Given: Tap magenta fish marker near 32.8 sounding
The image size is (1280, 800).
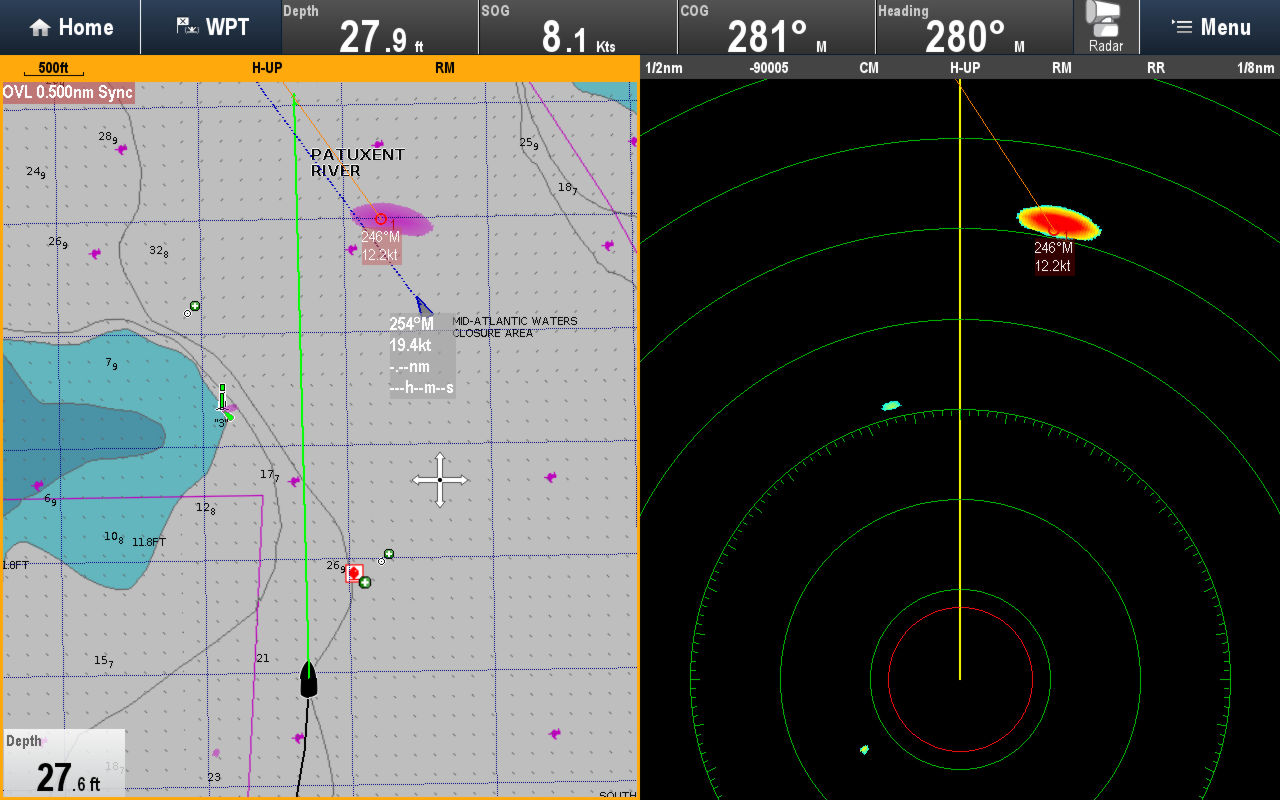Looking at the screenshot, I should [95, 253].
